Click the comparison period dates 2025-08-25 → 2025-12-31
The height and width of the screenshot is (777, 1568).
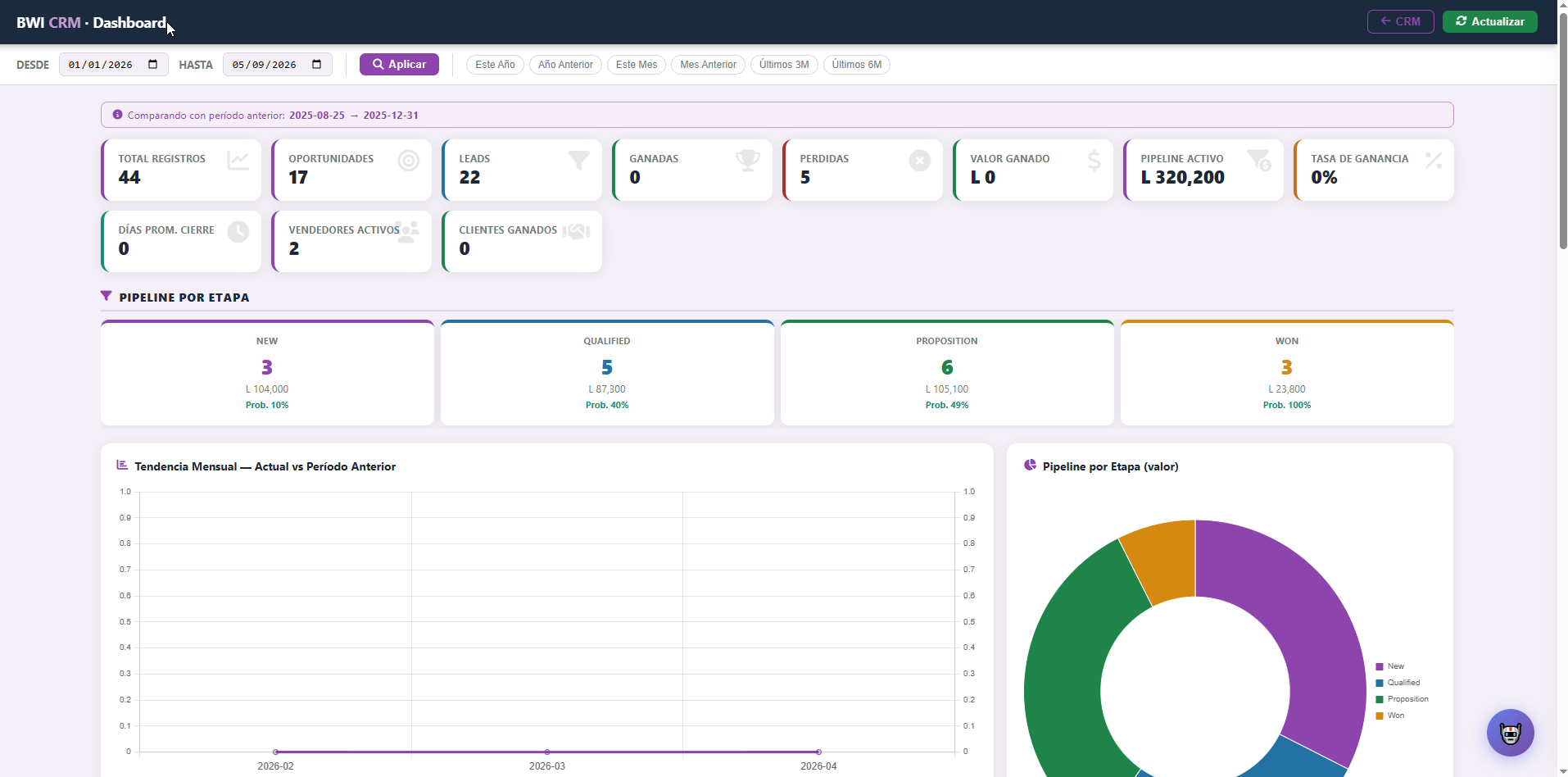(354, 116)
